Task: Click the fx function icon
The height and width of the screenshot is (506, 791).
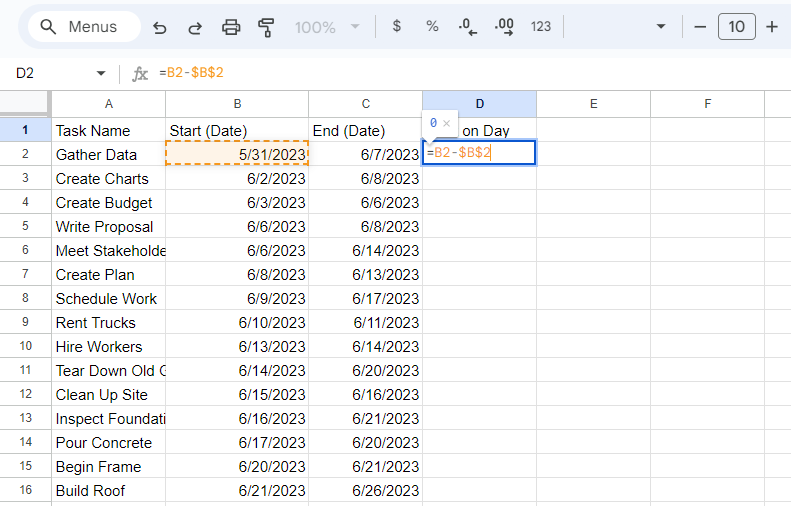Action: [140, 74]
